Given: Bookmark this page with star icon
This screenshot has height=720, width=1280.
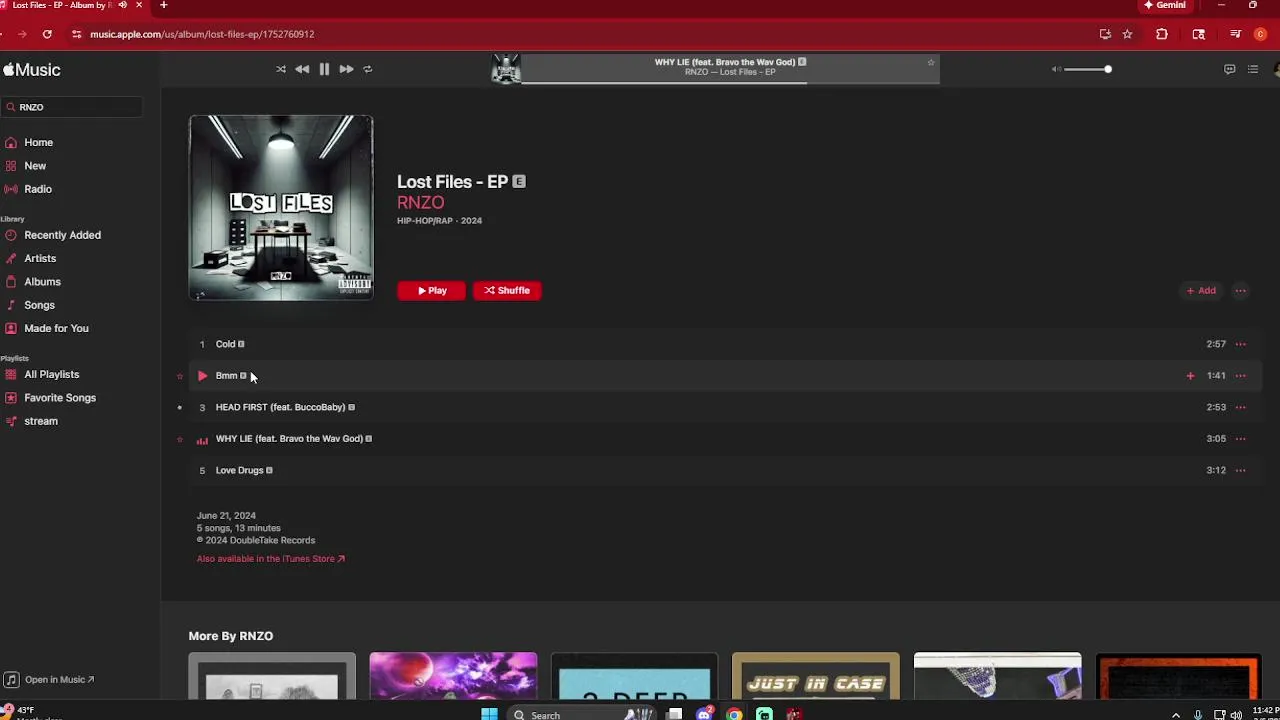Looking at the screenshot, I should [x=1127, y=34].
